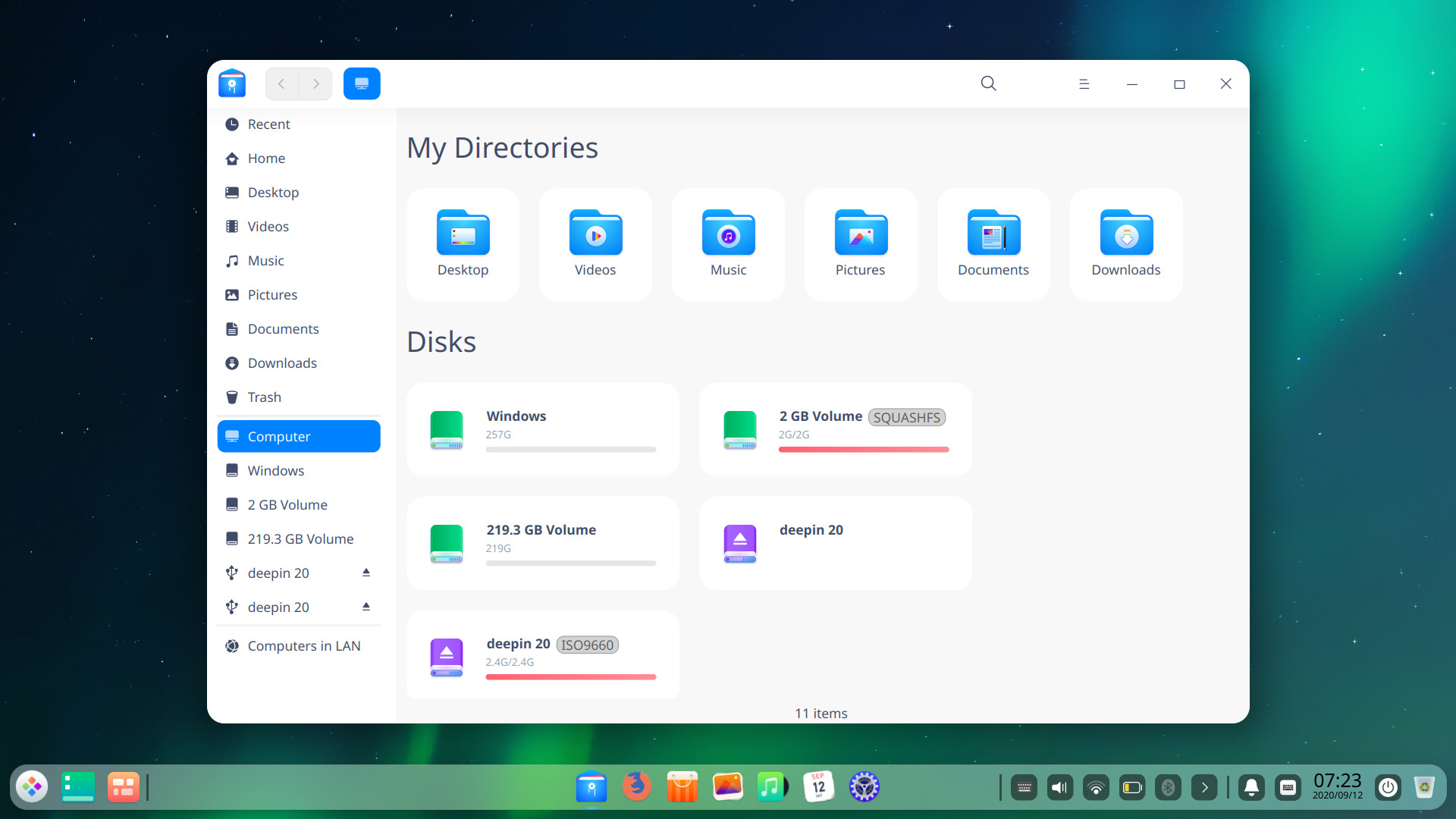The image size is (1456, 819).
Task: Select Computers in LAN in the sidebar
Action: pos(303,645)
